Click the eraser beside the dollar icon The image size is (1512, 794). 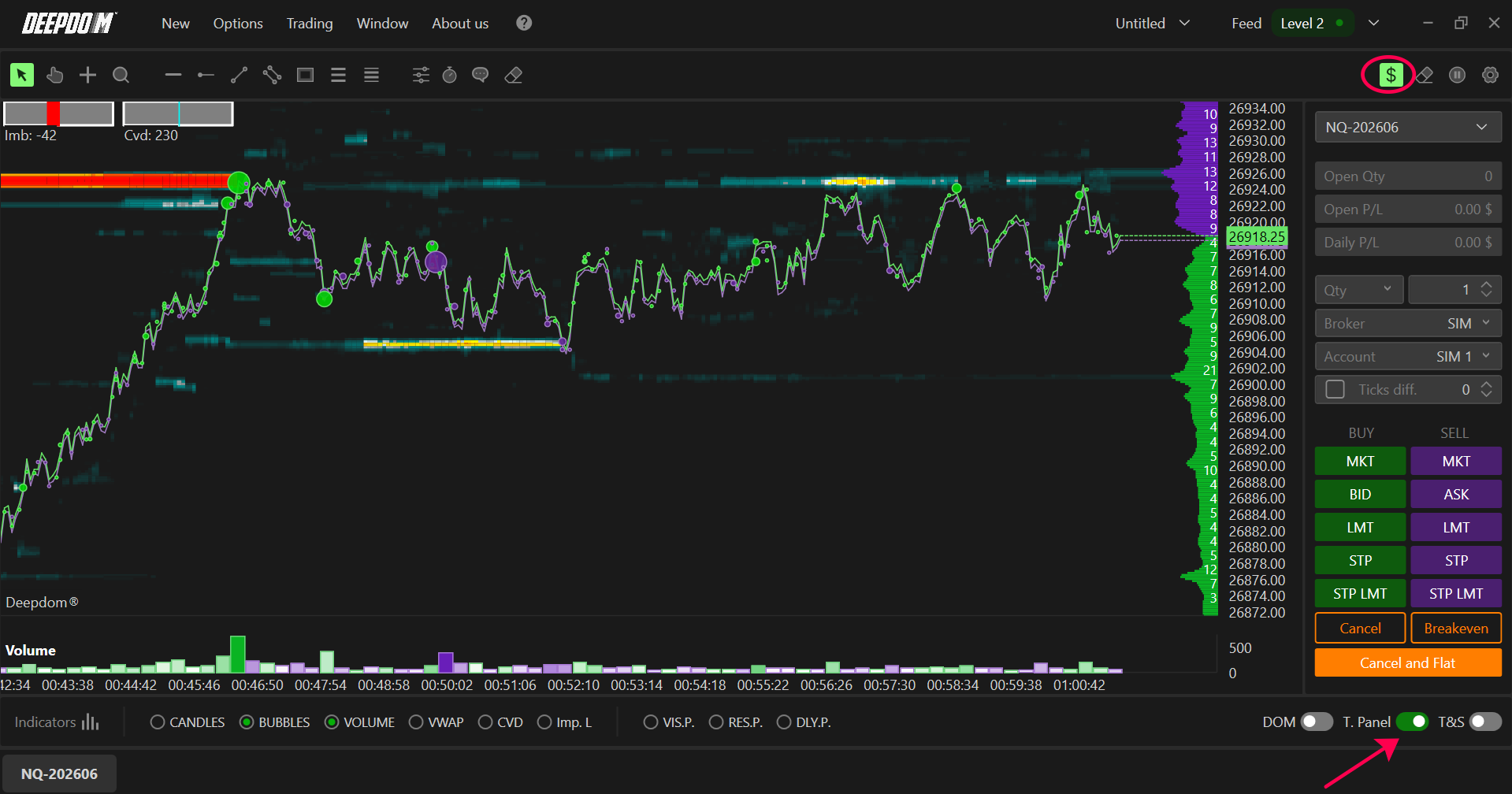pos(1425,75)
